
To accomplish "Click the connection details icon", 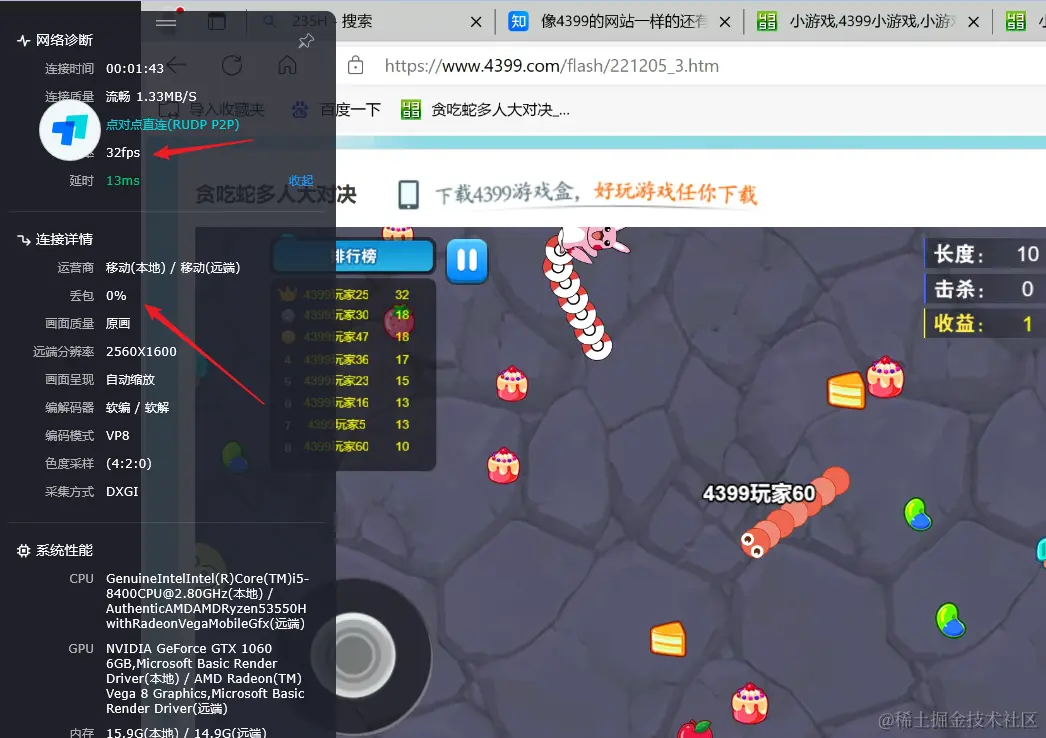I will coord(23,240).
